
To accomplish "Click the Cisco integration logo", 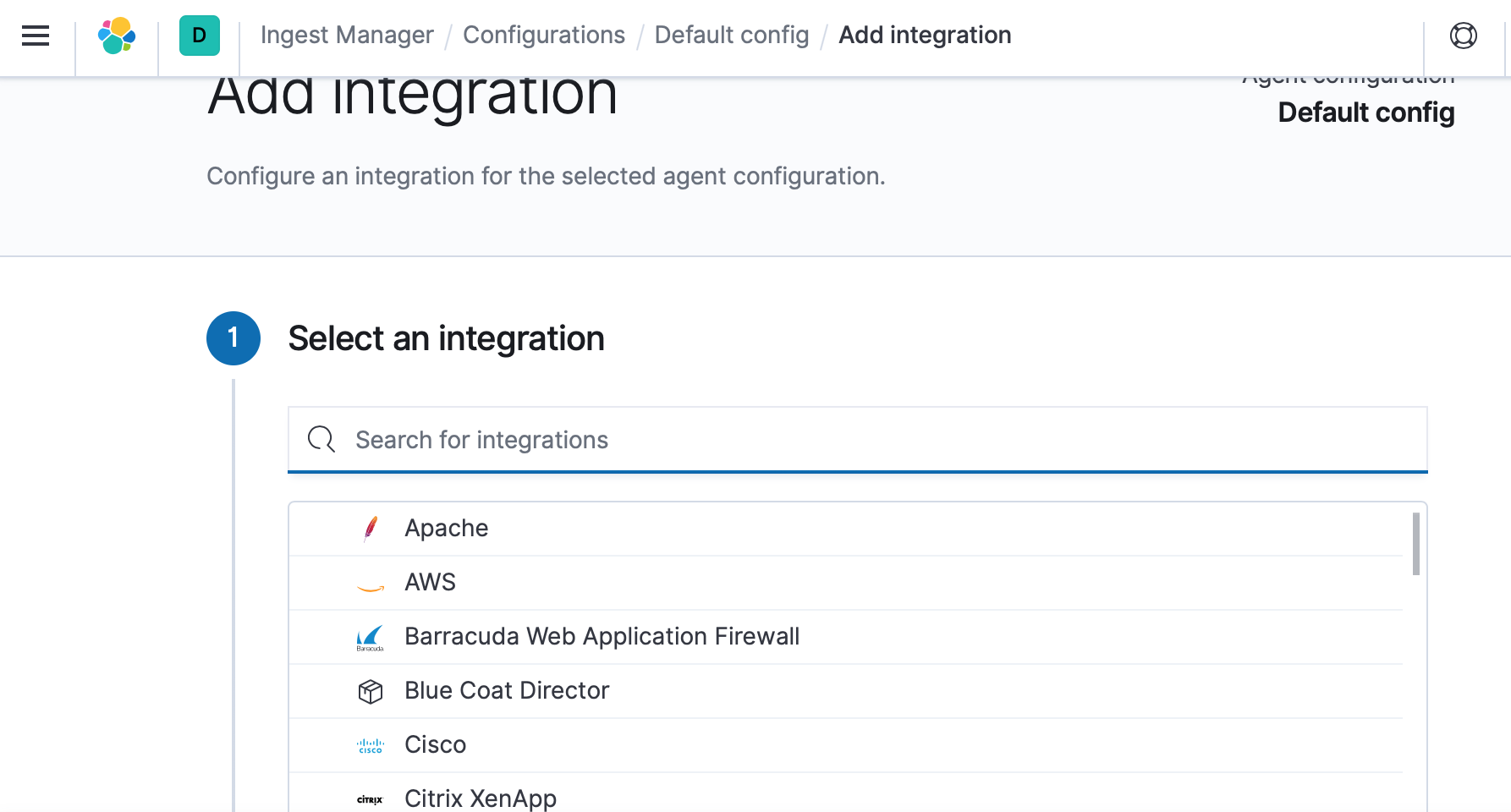I will 370,744.
